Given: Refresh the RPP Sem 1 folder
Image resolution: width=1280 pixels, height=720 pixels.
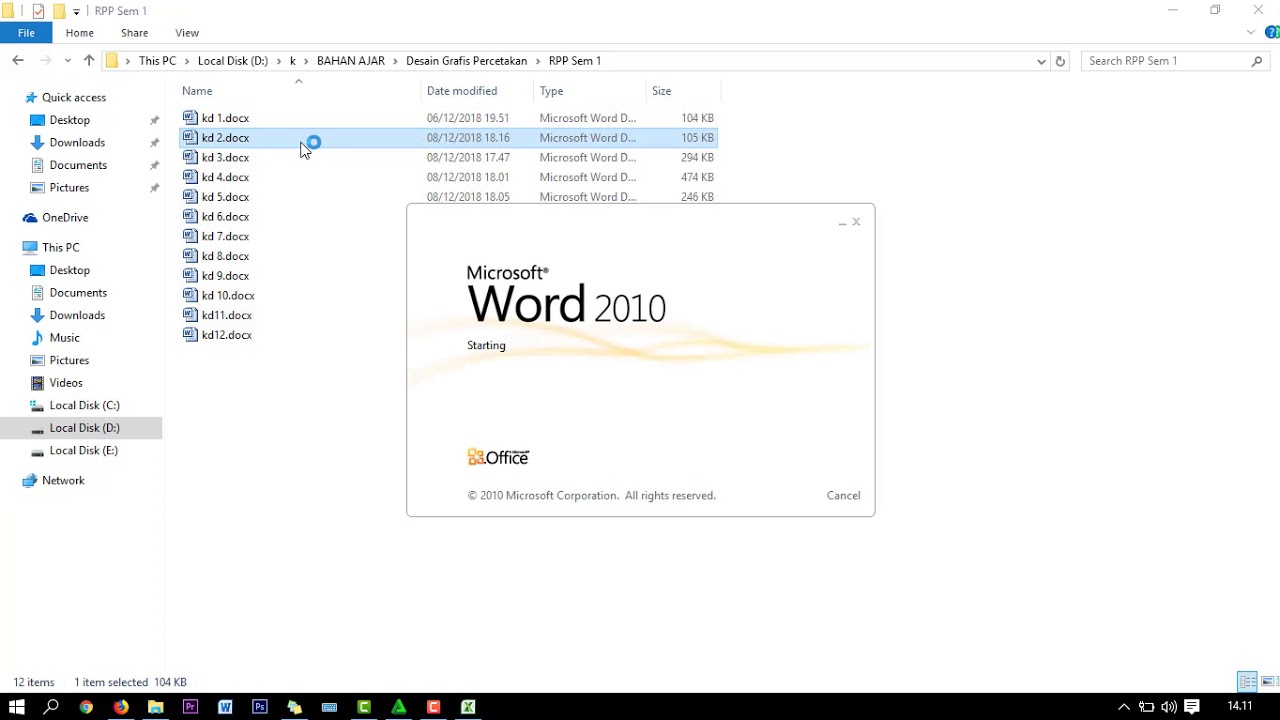Looking at the screenshot, I should pos(1061,61).
